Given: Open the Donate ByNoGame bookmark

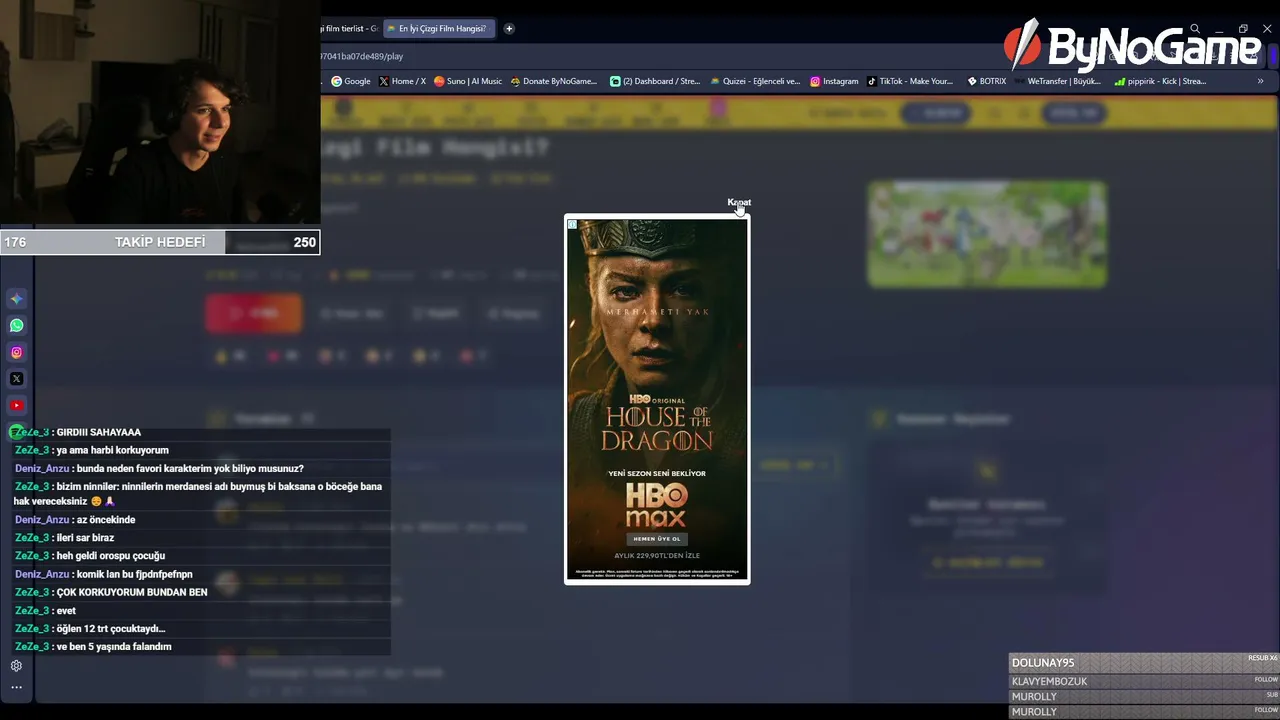Looking at the screenshot, I should tap(553, 81).
